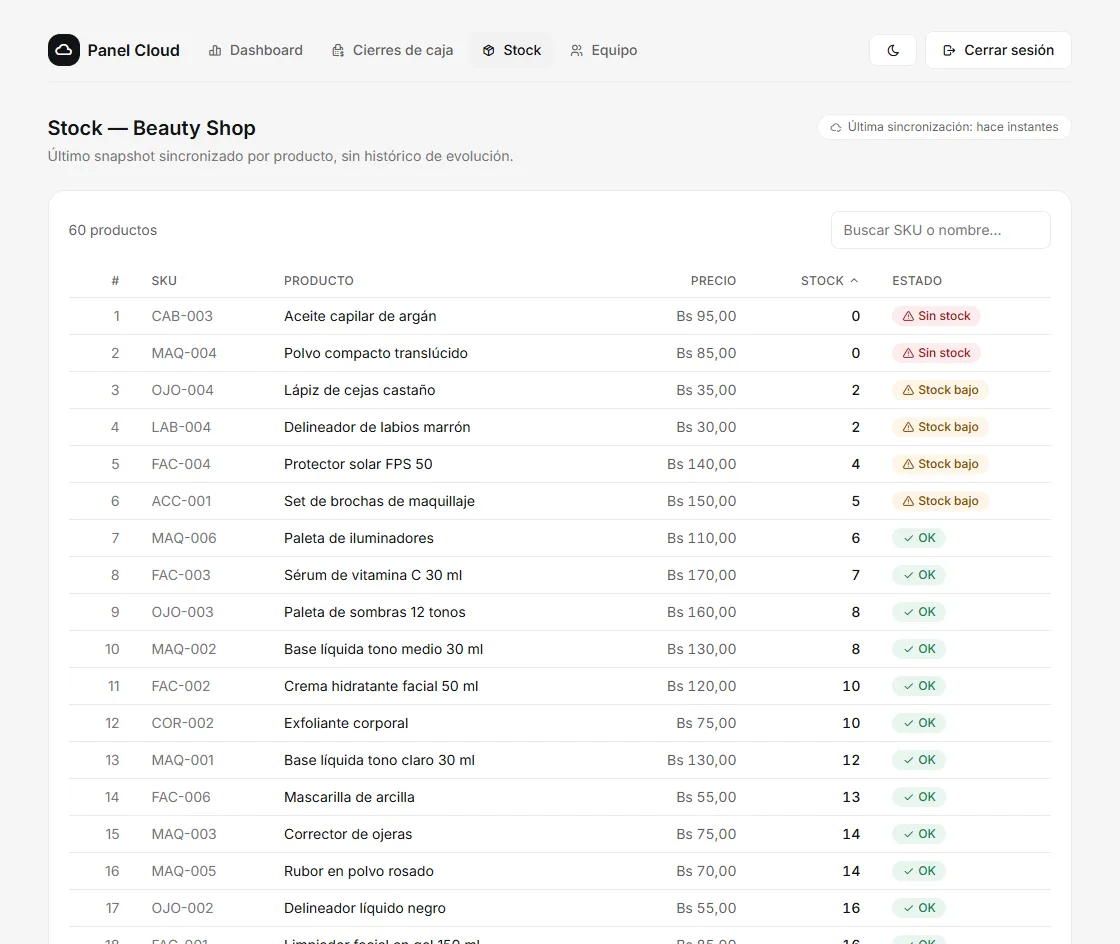This screenshot has width=1120, height=944.
Task: Click price Bs 70,00 for Rubor en polvo rosado
Action: 706,871
